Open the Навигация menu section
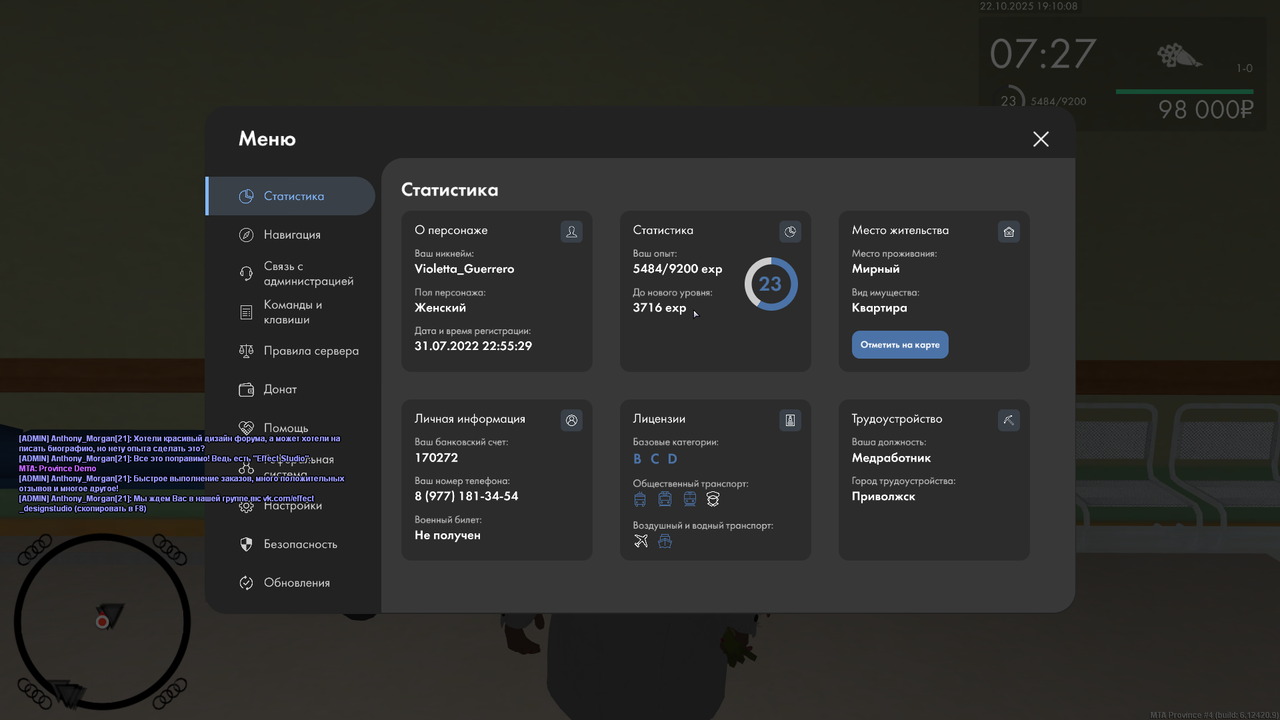 (x=291, y=234)
